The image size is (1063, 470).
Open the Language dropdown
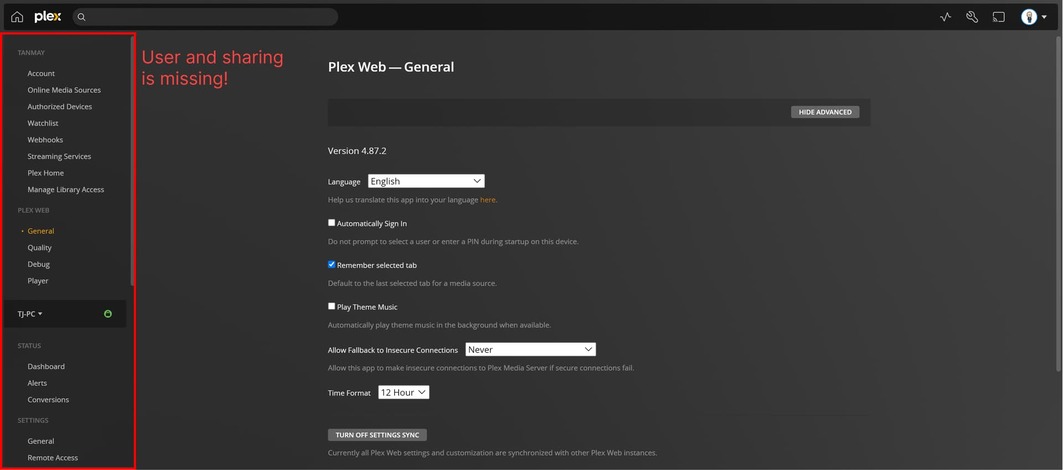426,181
